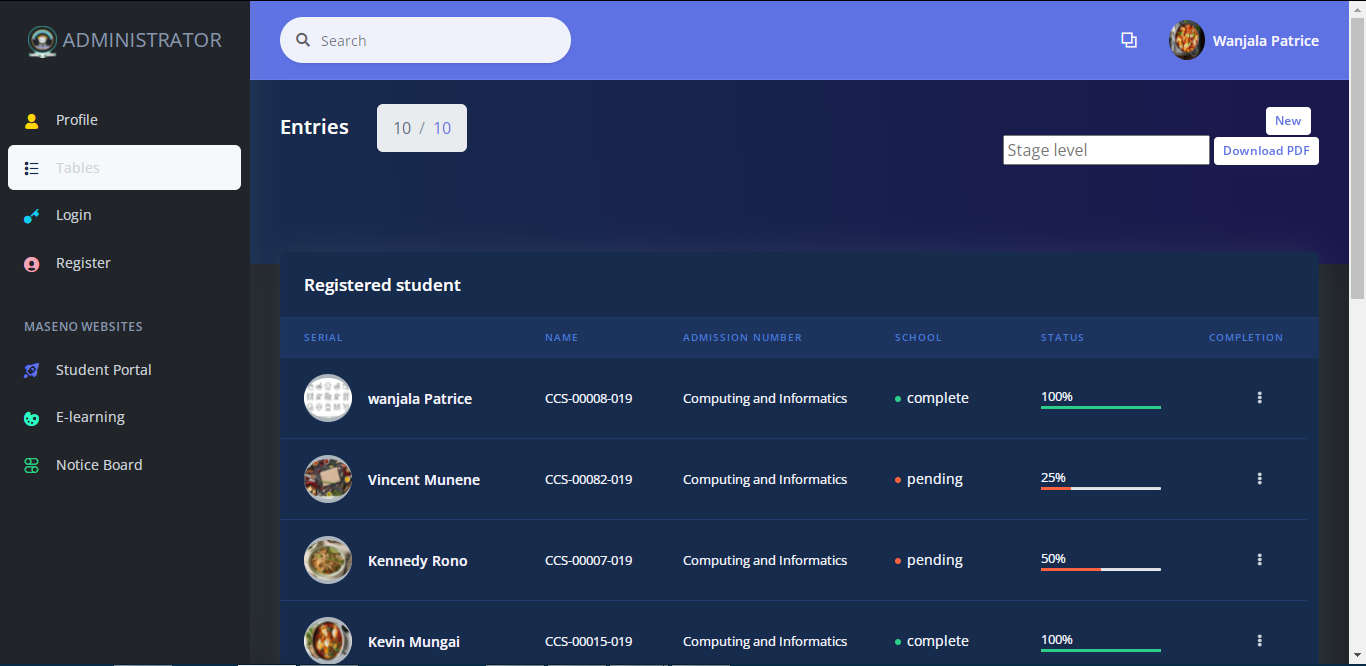The width and height of the screenshot is (1366, 666).
Task: Click the ADMISSION NUMBER column header
Action: click(742, 338)
